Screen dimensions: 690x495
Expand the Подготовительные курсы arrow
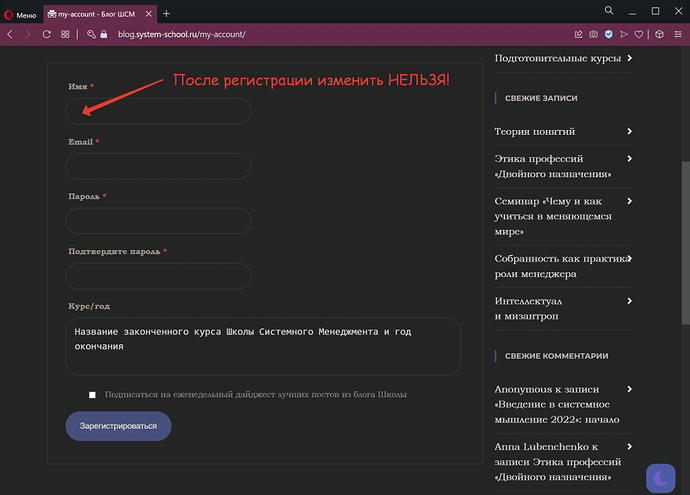coord(629,58)
